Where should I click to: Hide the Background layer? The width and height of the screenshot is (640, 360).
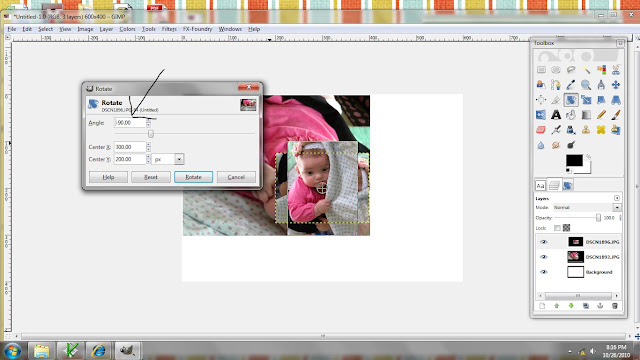(x=543, y=272)
